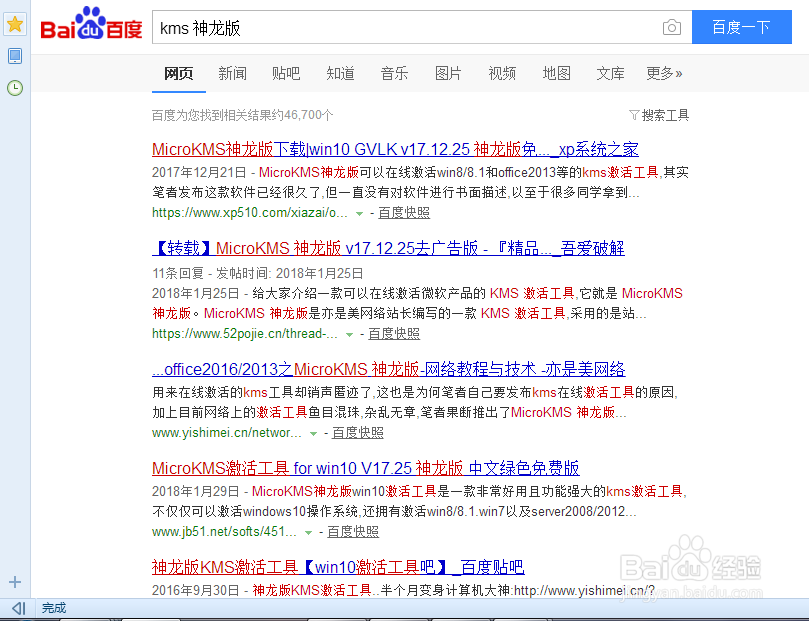809x621 pixels.
Task: Collapse the sidebar with the arrow icon
Action: (x=19, y=609)
